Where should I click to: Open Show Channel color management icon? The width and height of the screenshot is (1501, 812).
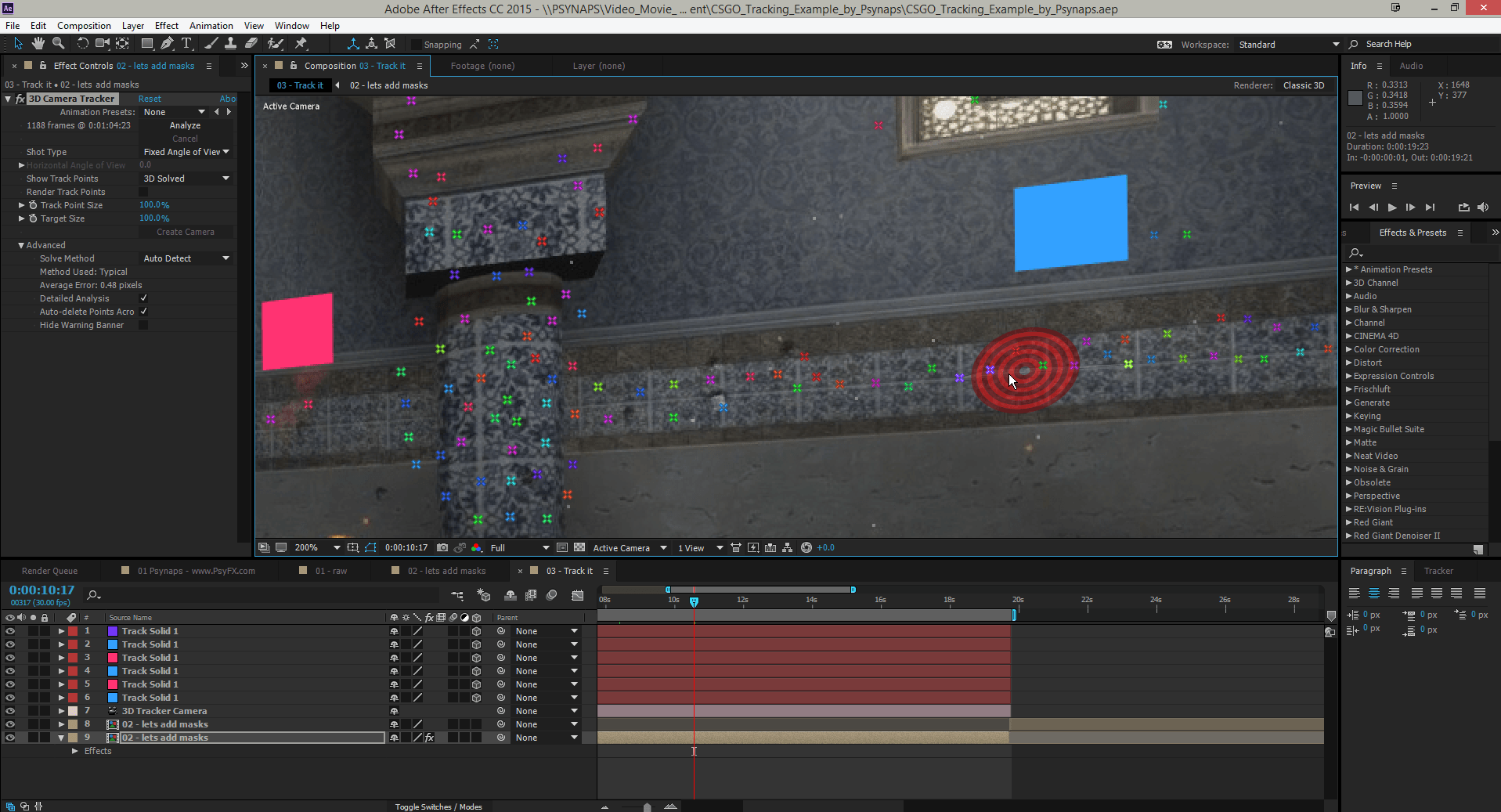476,547
